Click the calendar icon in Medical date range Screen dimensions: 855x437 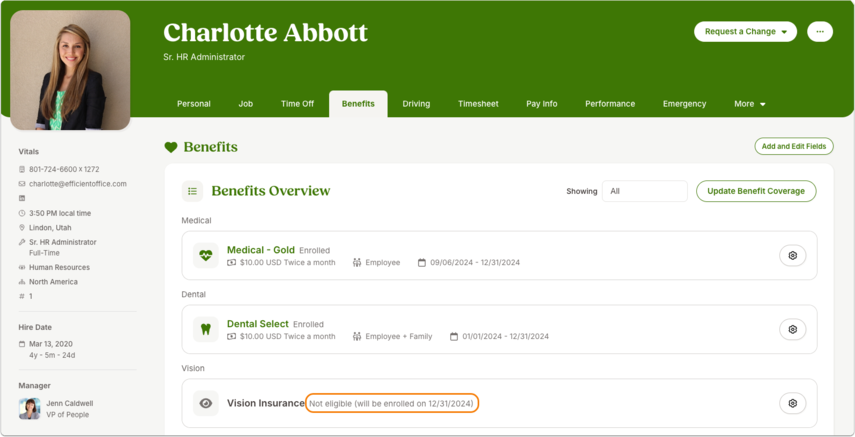pos(422,263)
